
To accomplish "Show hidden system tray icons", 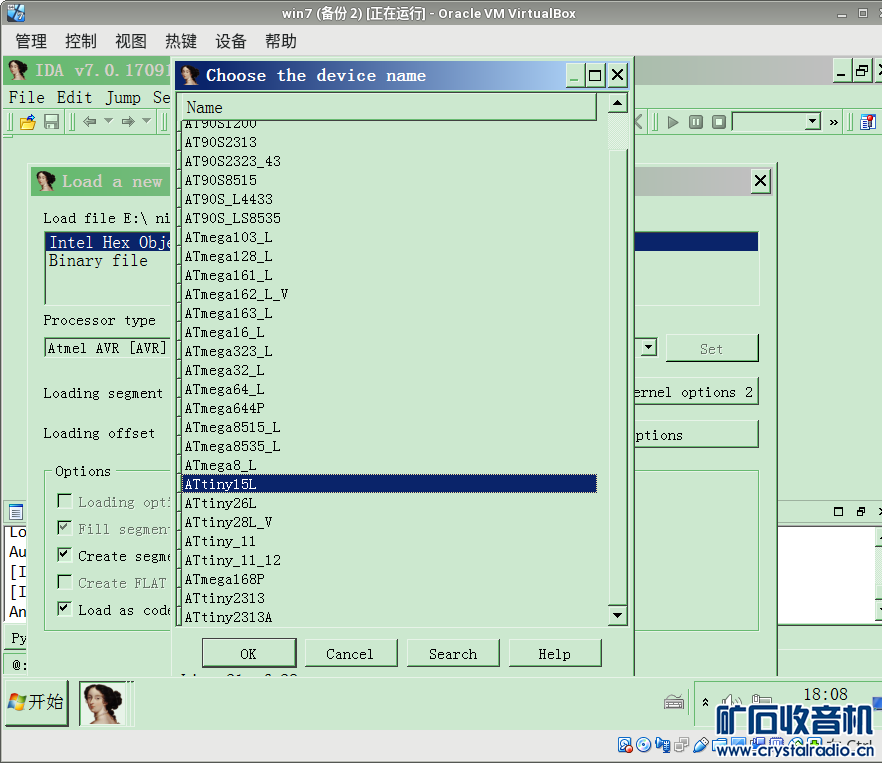I will (x=707, y=702).
